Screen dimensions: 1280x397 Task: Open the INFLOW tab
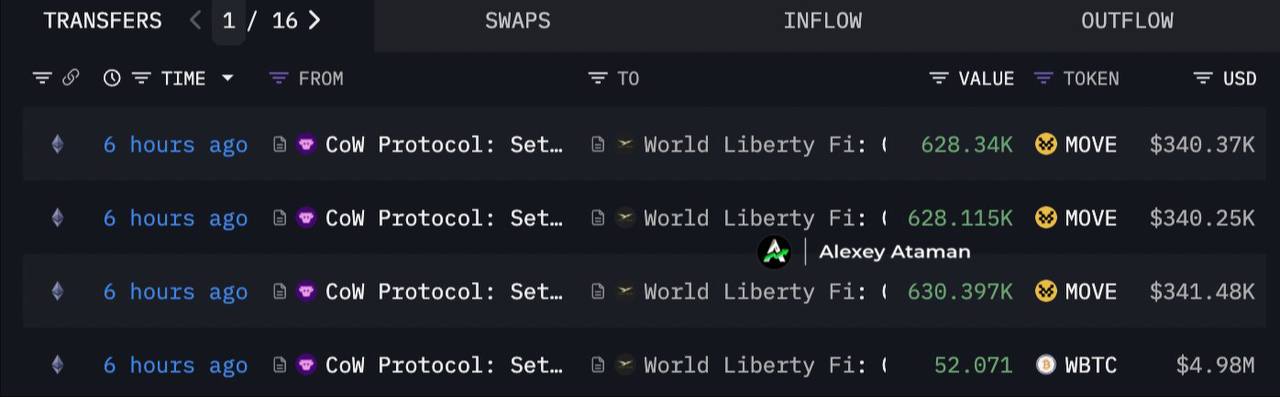coord(822,21)
